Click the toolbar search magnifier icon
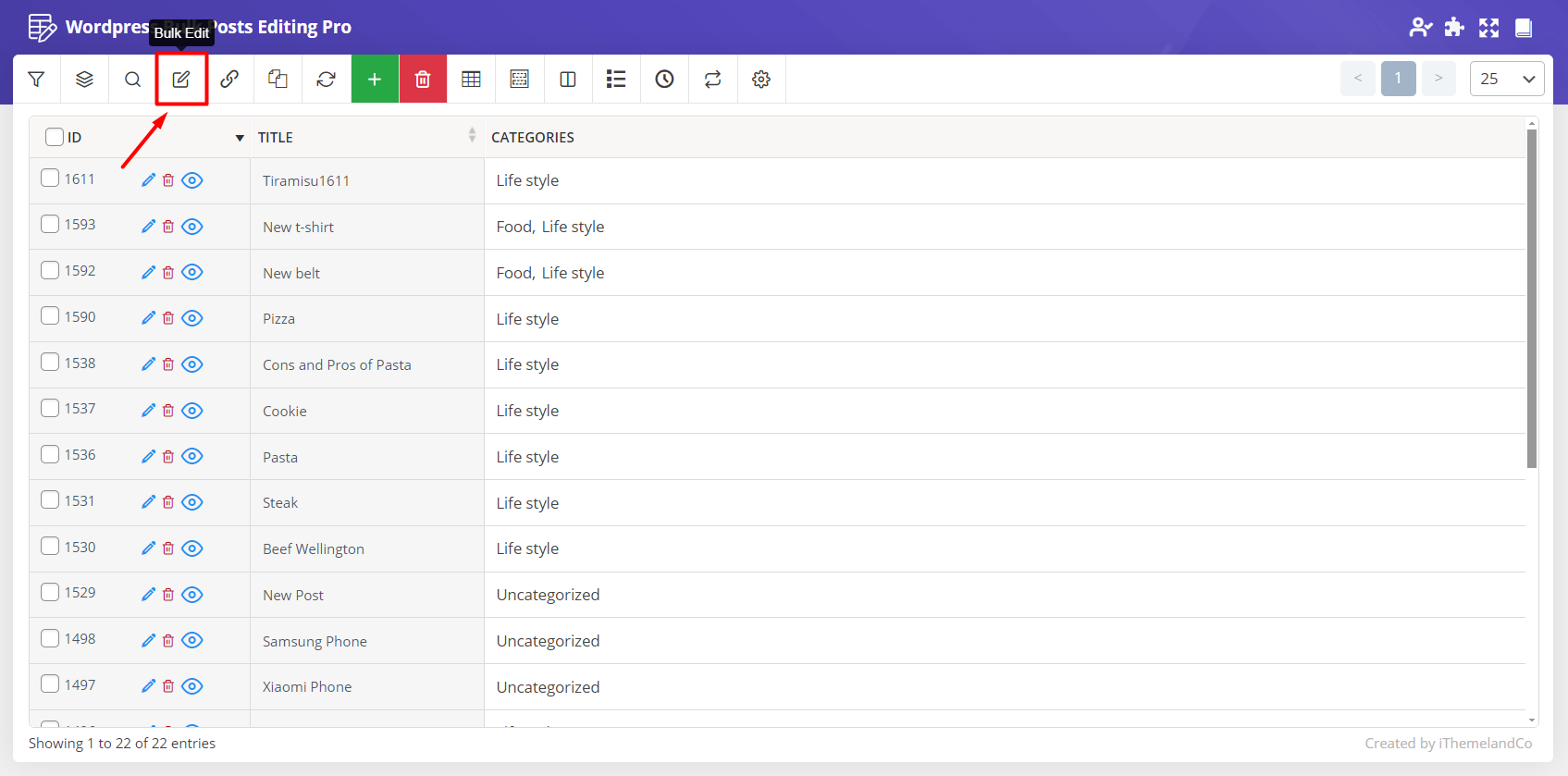The width and height of the screenshot is (1568, 776). pyautogui.click(x=133, y=80)
